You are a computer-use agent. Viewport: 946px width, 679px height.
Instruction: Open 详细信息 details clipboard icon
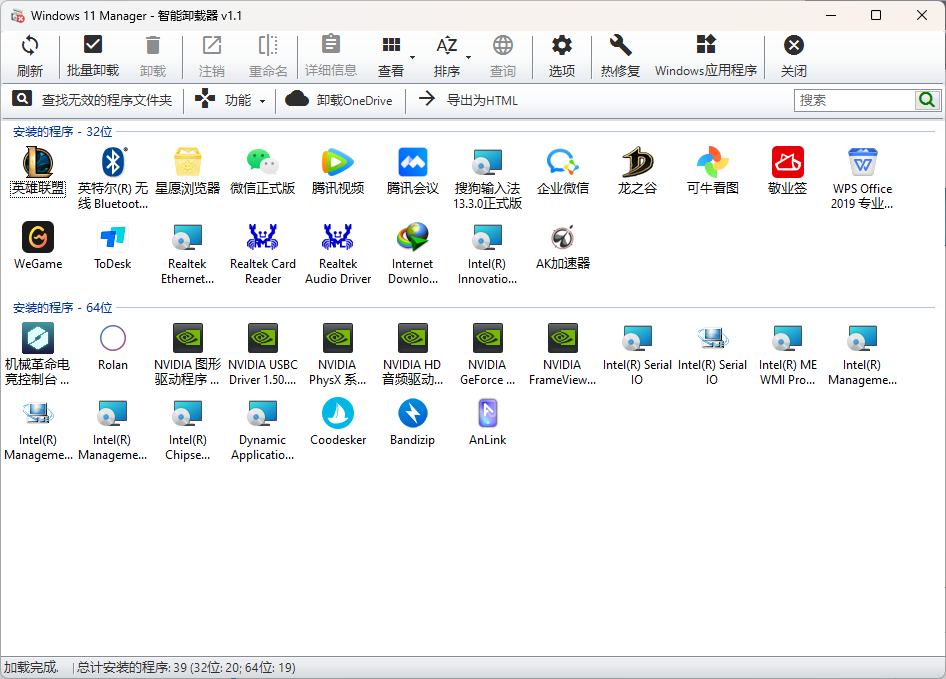tap(331, 44)
